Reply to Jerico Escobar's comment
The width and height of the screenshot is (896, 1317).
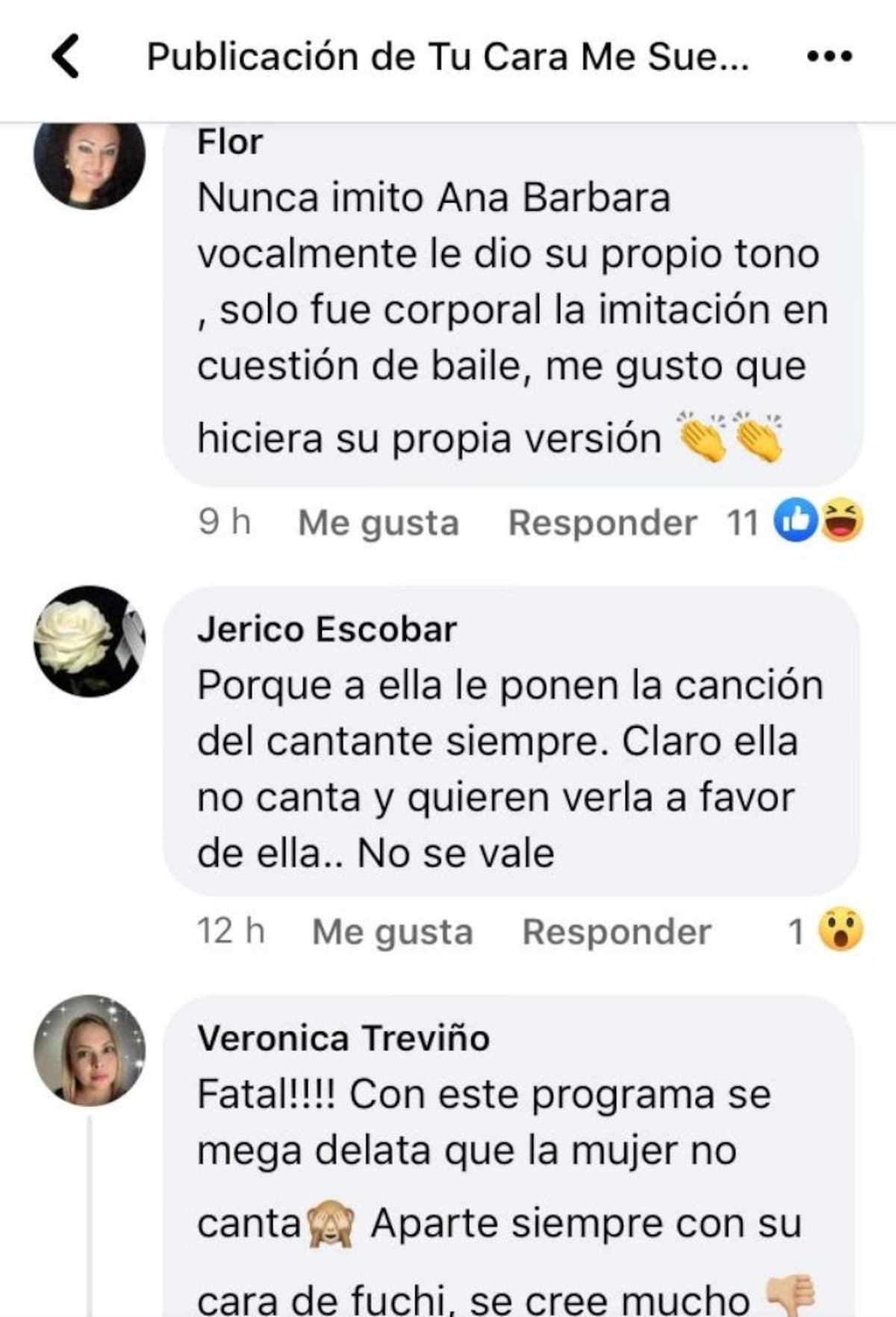click(x=617, y=932)
